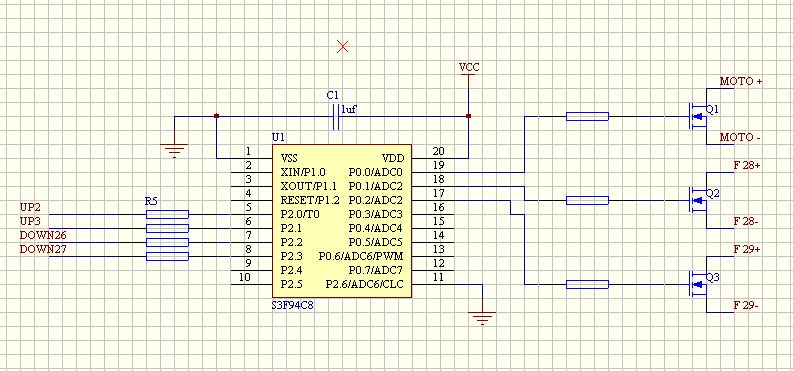Select the Q3 MOSFET transistor symbol
793x371 pixels.
tap(697, 284)
